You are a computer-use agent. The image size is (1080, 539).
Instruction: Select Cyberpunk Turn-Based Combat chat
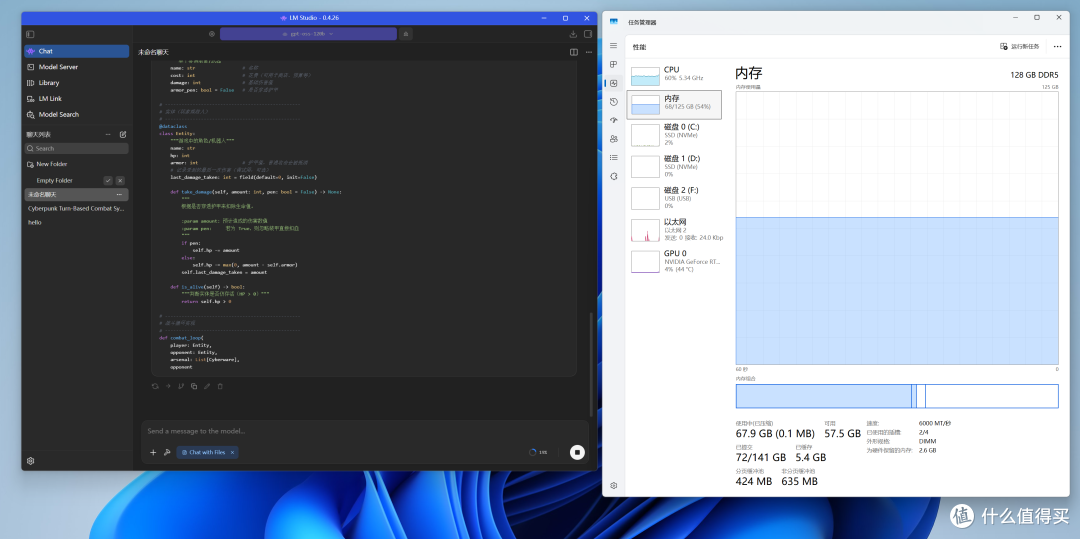tap(76, 208)
